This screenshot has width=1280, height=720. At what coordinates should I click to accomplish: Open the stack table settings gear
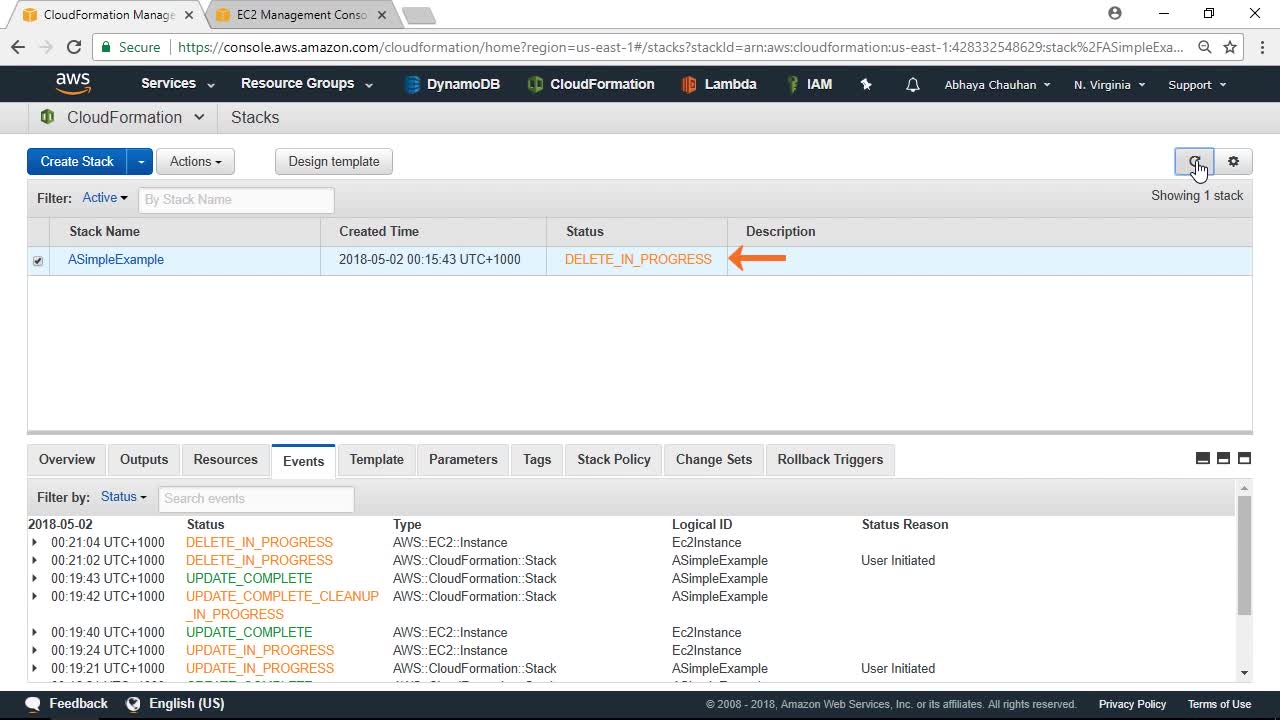click(1233, 161)
